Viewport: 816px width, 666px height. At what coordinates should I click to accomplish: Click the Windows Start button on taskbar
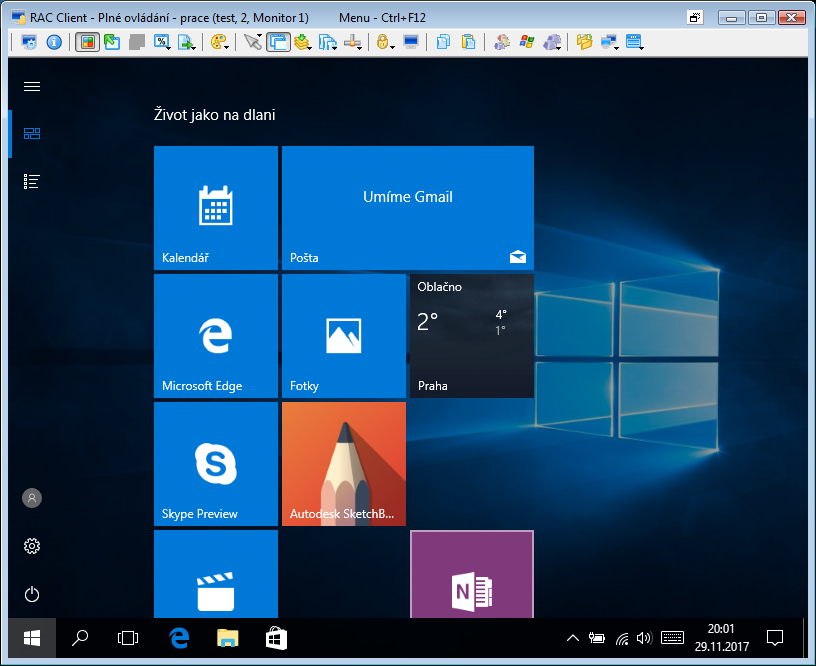pos(32,638)
